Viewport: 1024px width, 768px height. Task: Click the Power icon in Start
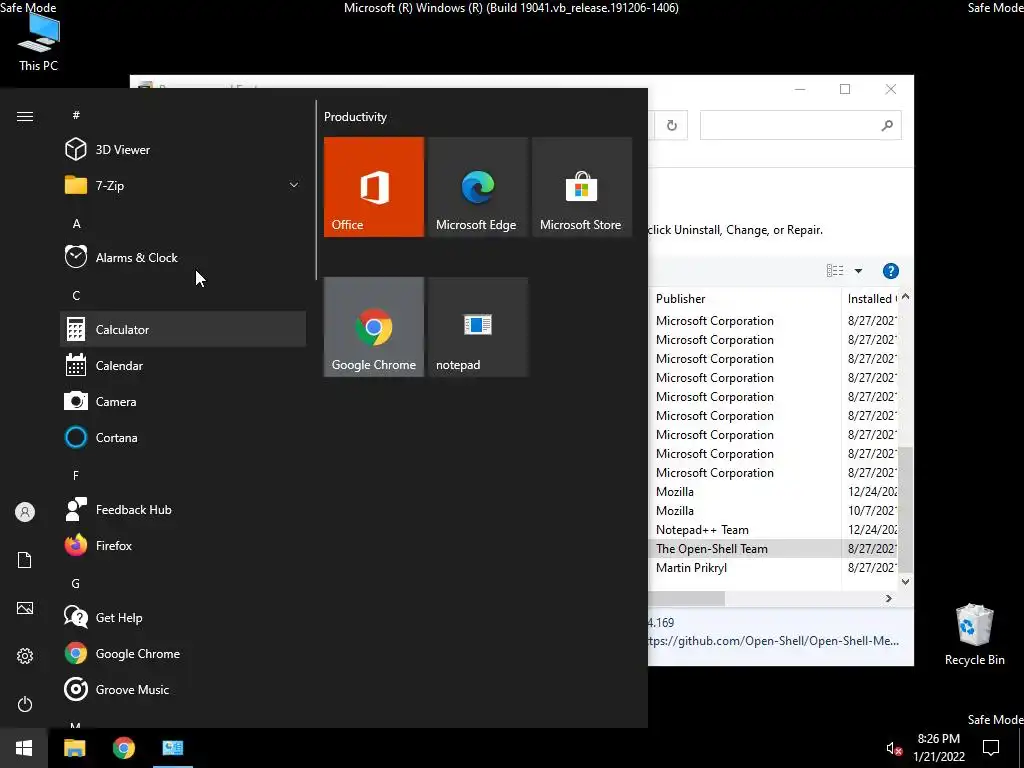click(25, 704)
